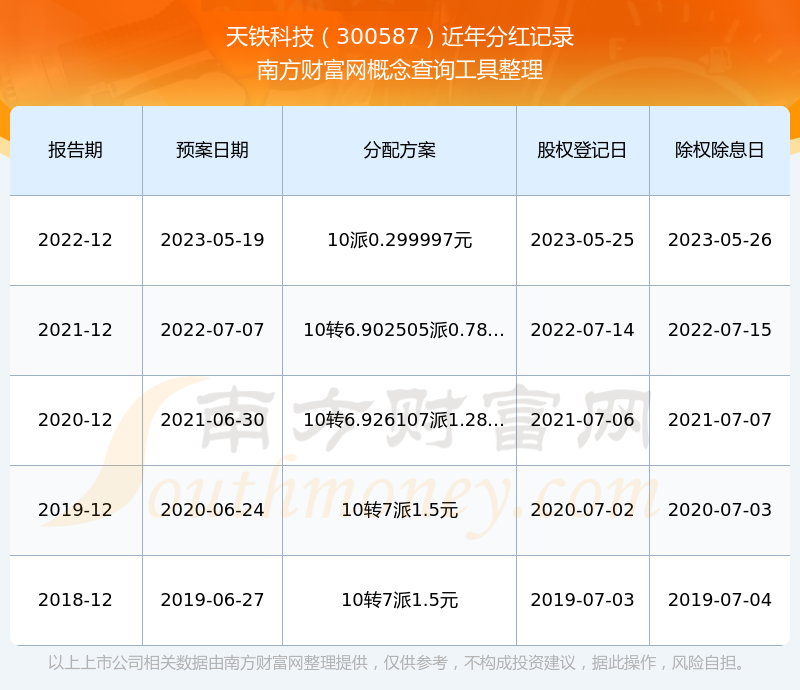Screen dimensions: 800x690
Task: Select proposal date 2022-07-07
Action: point(212,330)
